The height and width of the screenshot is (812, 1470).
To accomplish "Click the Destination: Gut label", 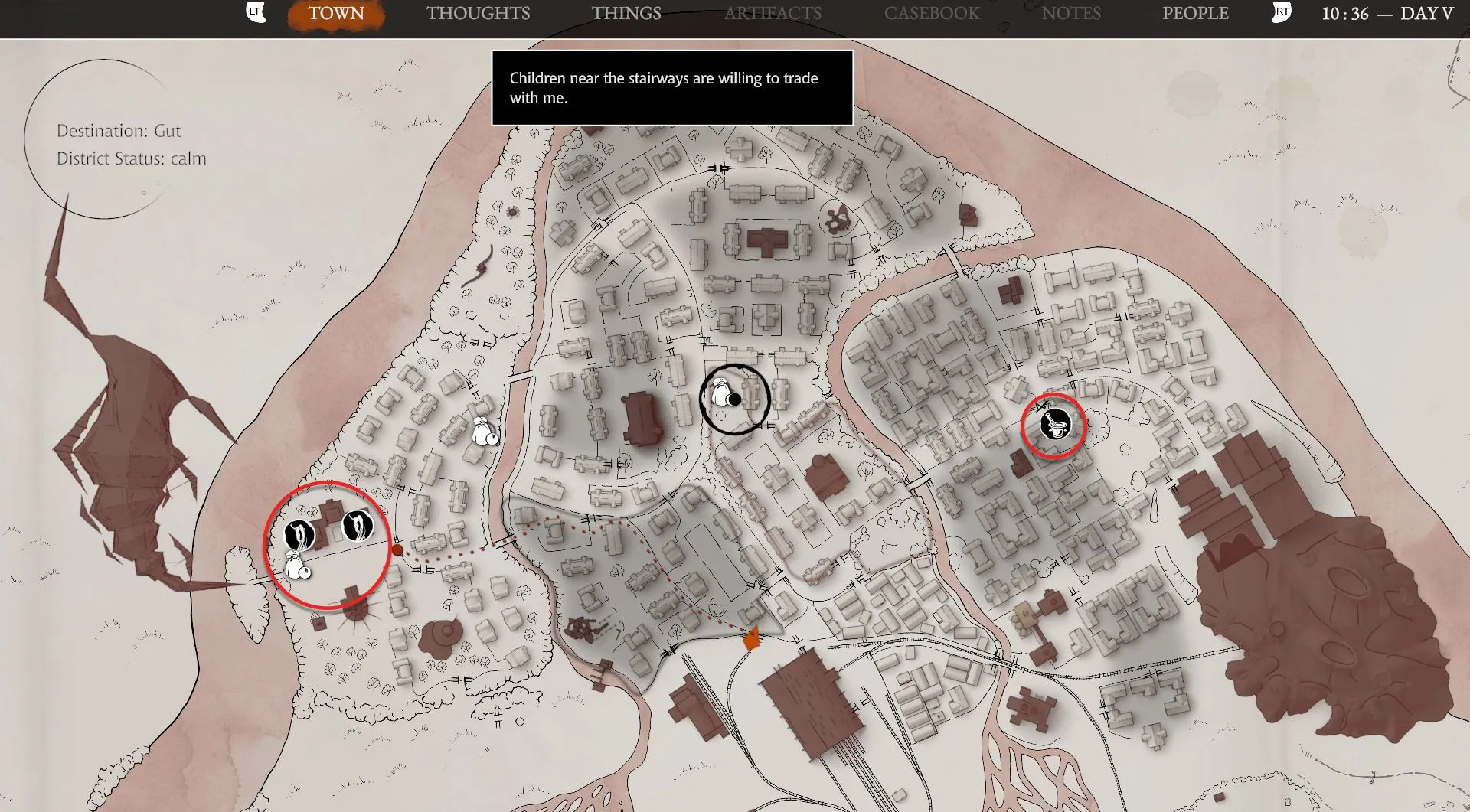I will [119, 131].
